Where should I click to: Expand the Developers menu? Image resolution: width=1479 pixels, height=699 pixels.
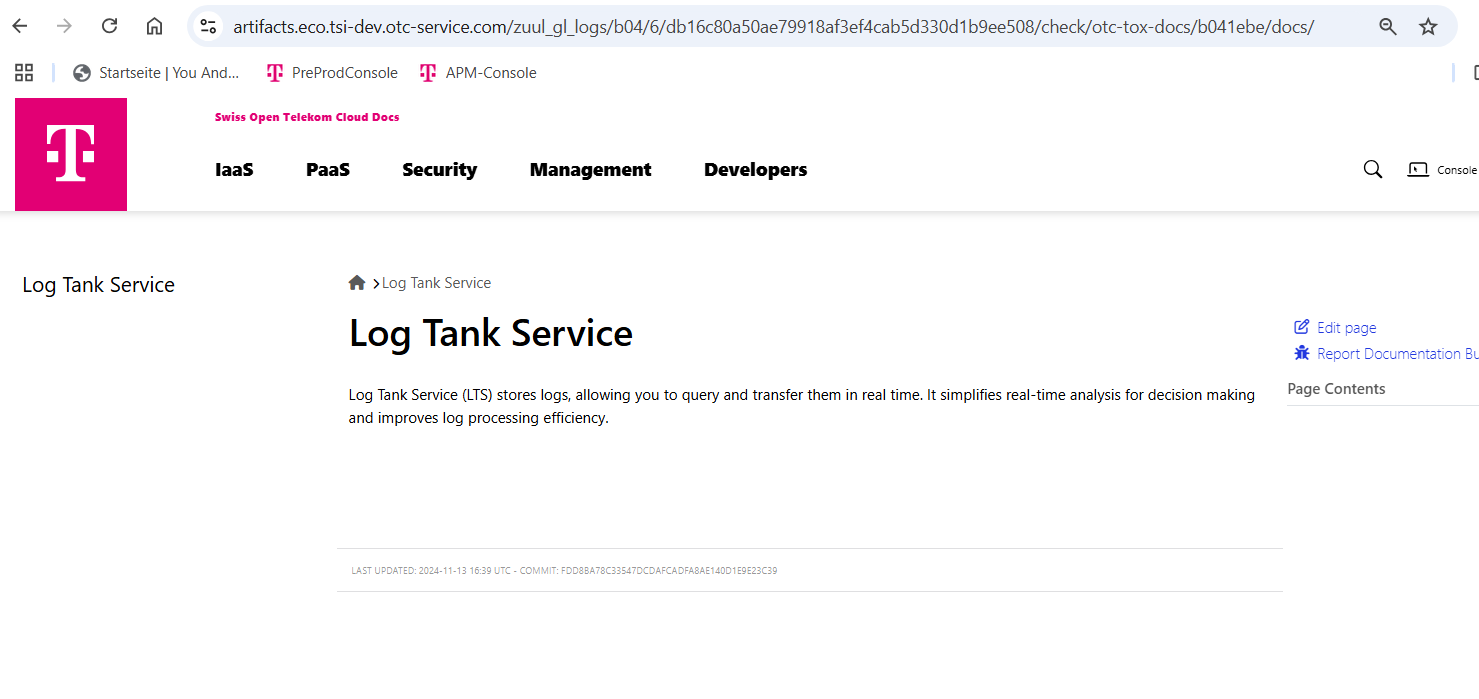click(x=755, y=170)
